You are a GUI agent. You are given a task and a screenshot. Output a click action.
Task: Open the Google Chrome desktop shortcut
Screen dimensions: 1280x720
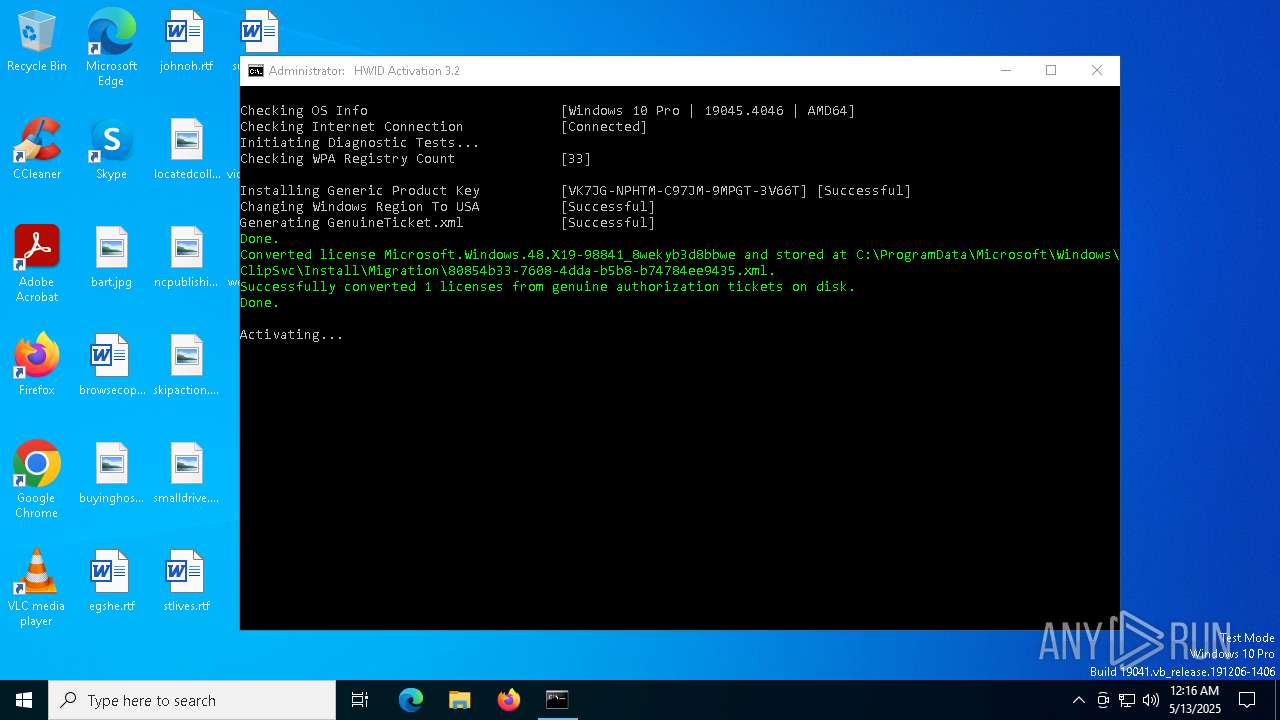[37, 480]
